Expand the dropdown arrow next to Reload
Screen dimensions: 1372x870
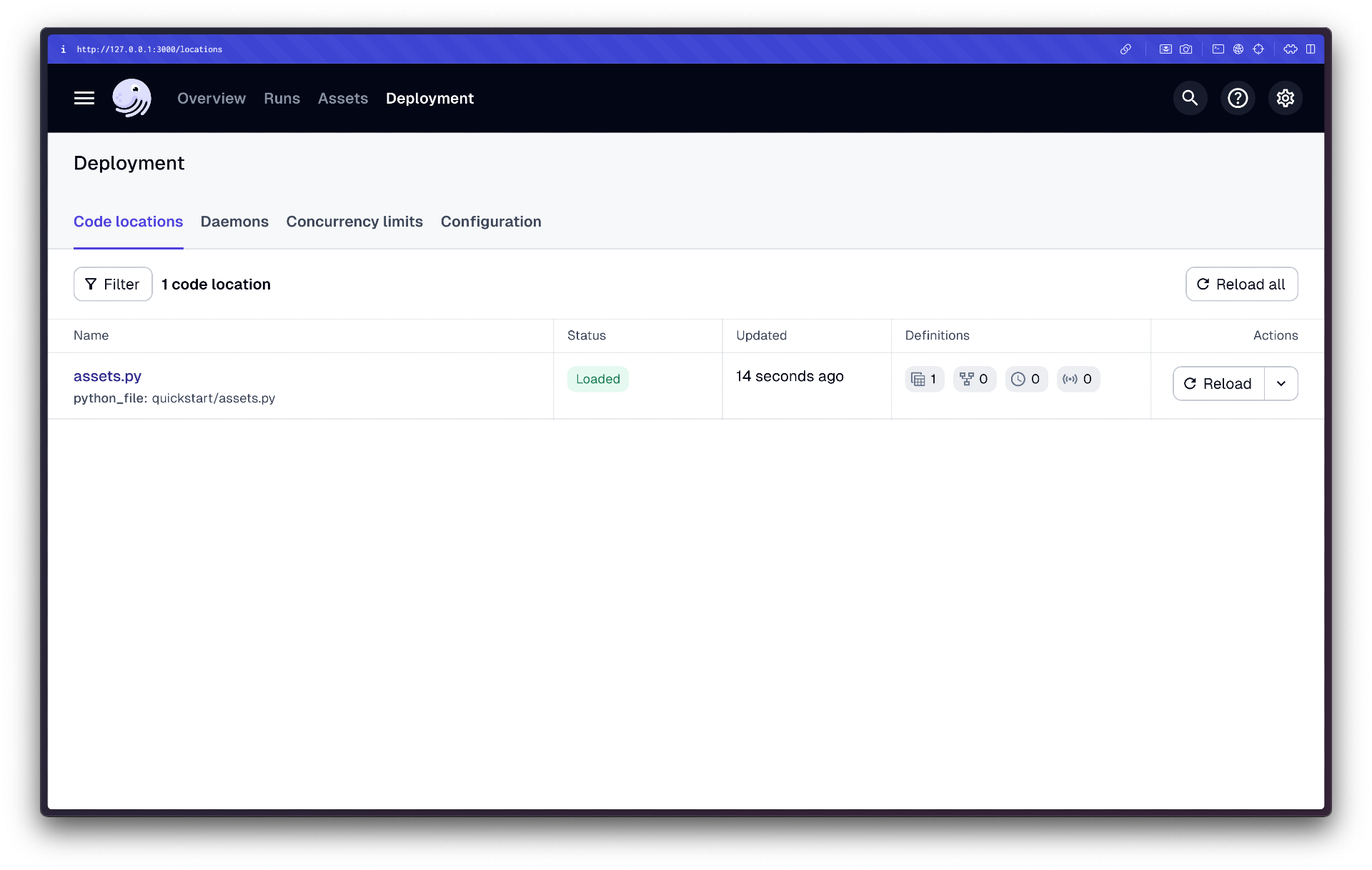point(1281,384)
